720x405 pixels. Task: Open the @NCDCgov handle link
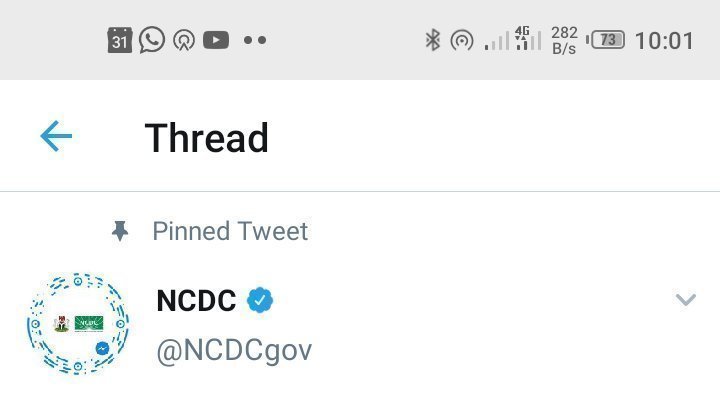click(x=234, y=350)
